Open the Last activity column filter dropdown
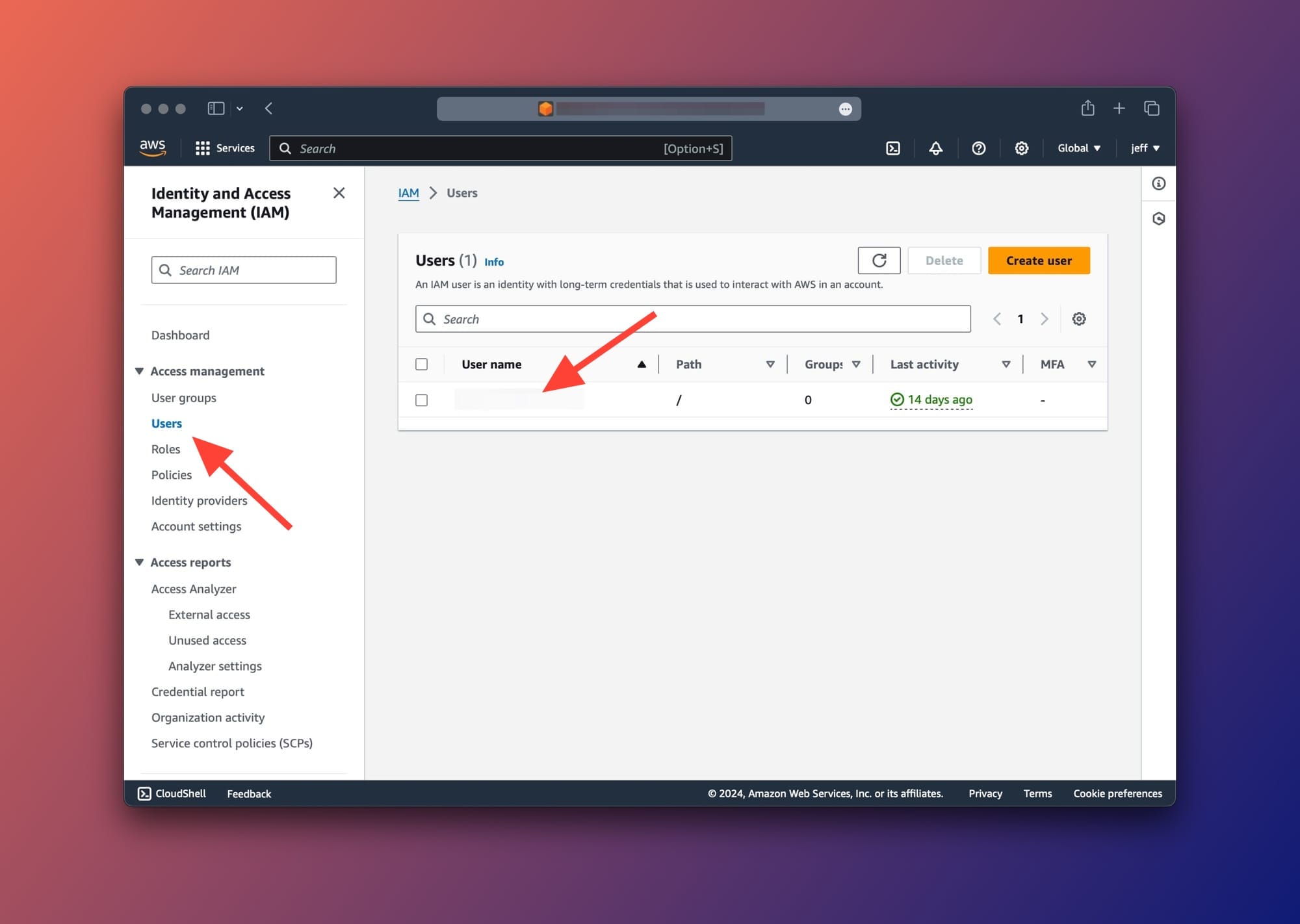Viewport: 1300px width, 924px height. 1006,364
